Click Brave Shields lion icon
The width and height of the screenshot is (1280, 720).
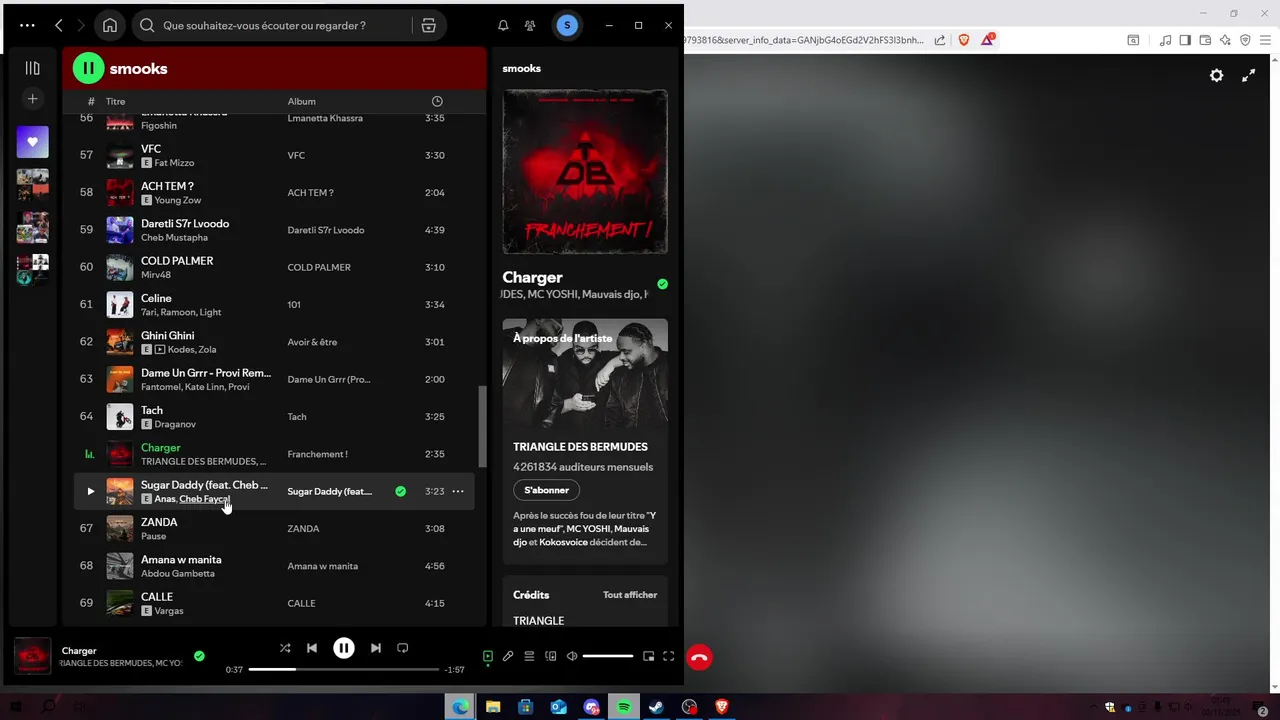[964, 40]
